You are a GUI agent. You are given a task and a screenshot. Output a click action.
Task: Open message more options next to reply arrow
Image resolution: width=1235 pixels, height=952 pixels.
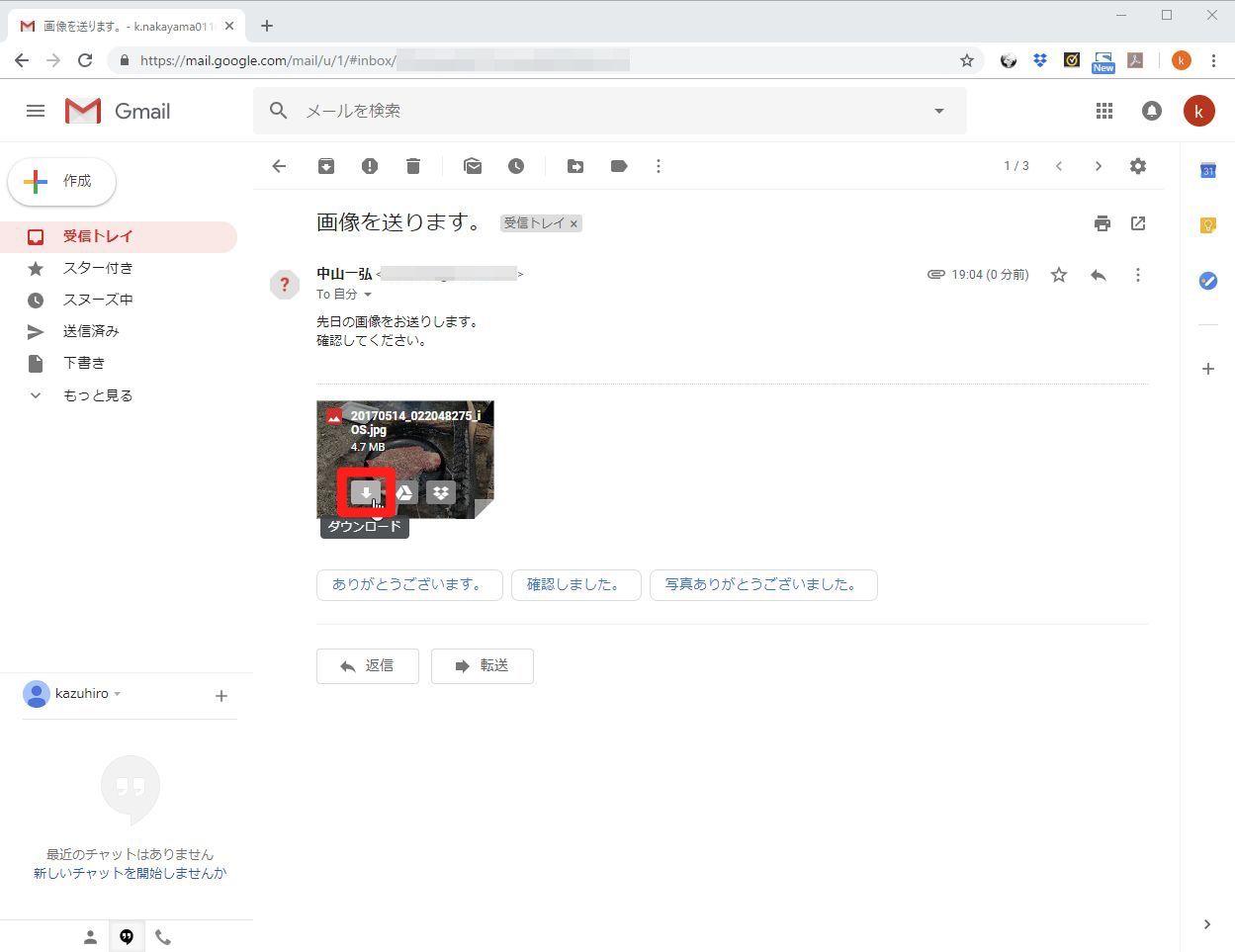point(1138,275)
